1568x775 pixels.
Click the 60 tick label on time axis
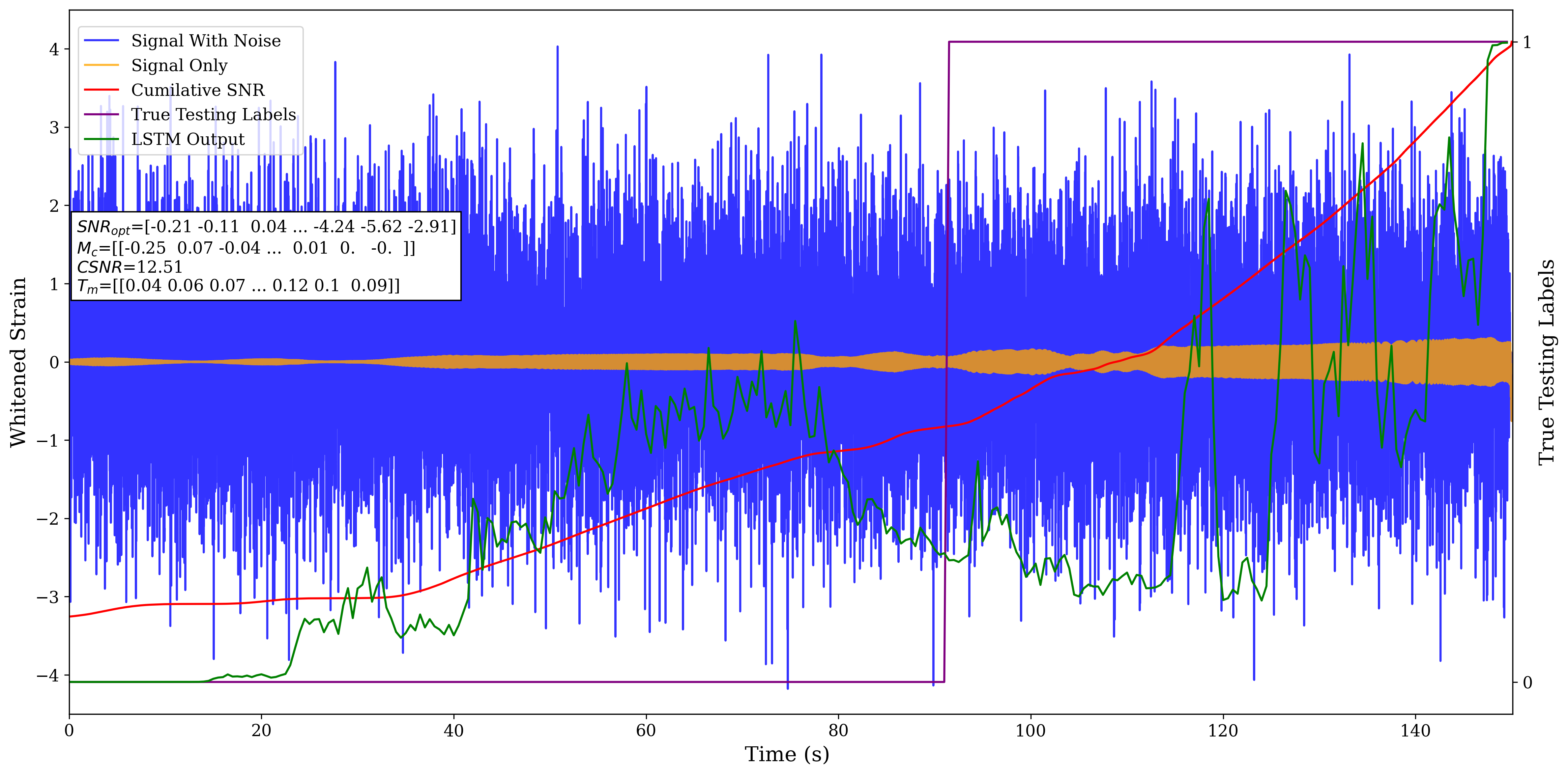coord(646,731)
